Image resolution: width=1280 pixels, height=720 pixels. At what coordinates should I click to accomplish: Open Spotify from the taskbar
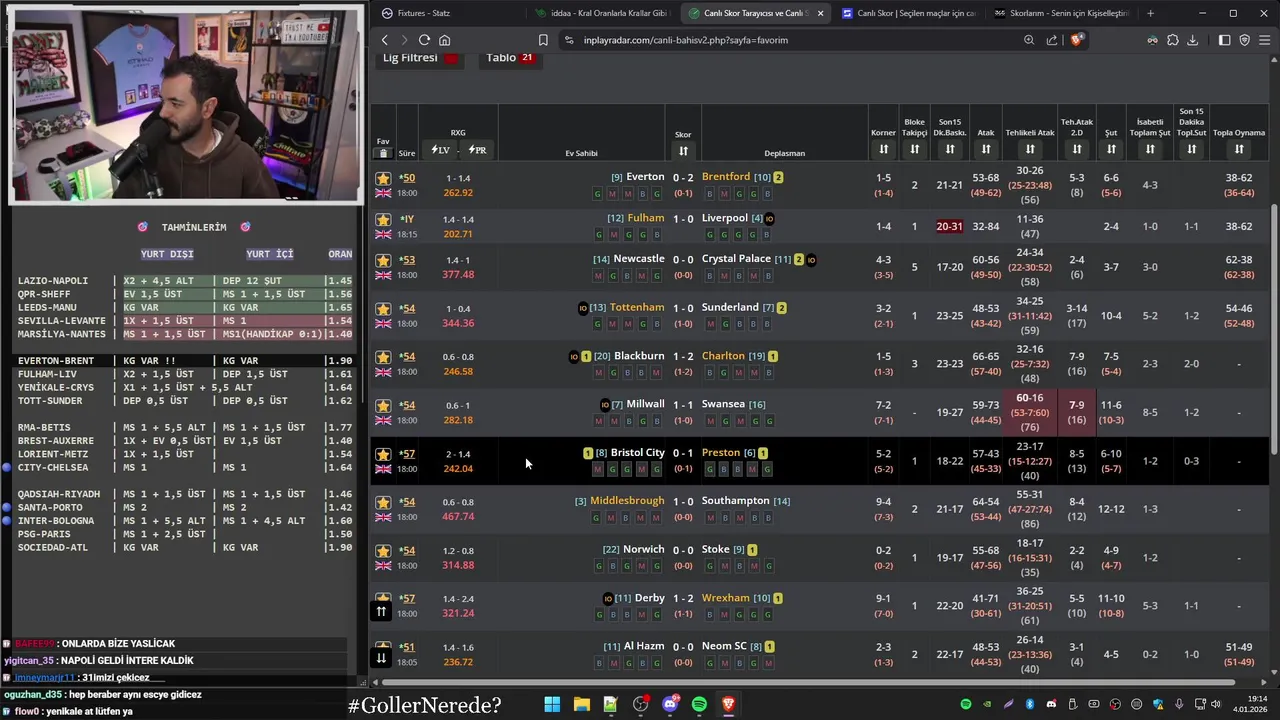pos(699,704)
